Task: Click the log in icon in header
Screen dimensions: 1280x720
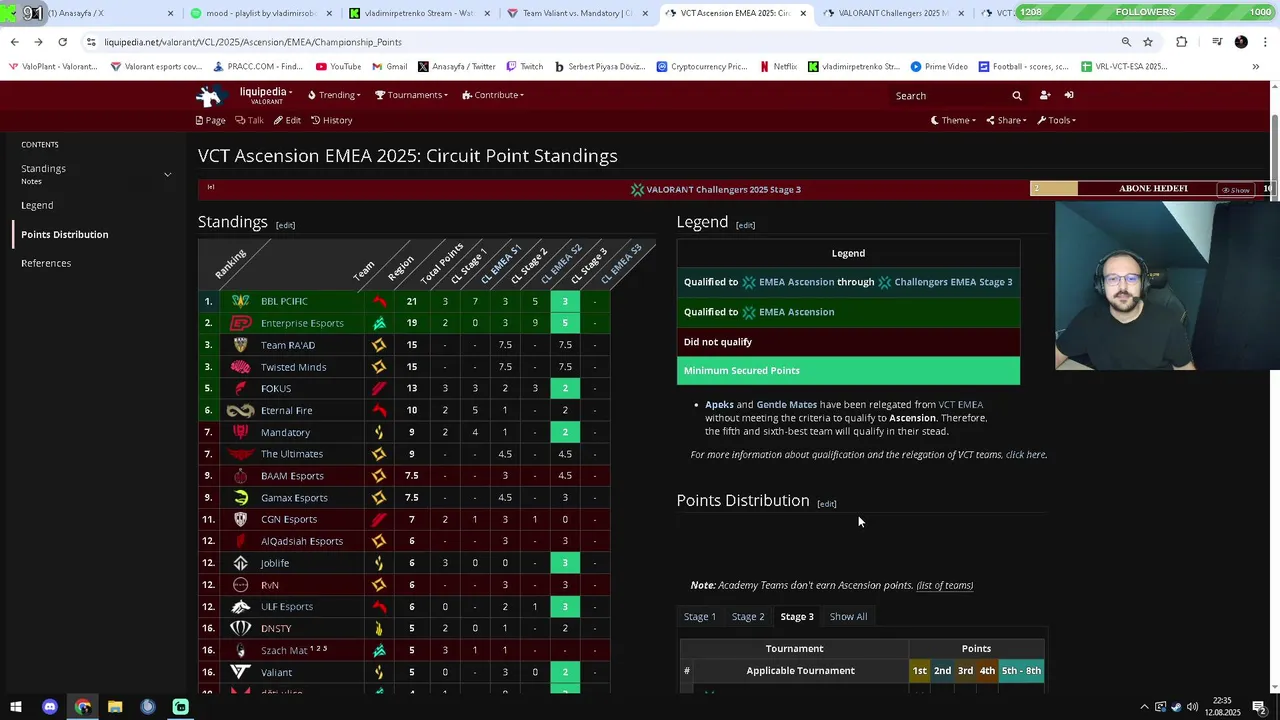Action: [x=1069, y=95]
